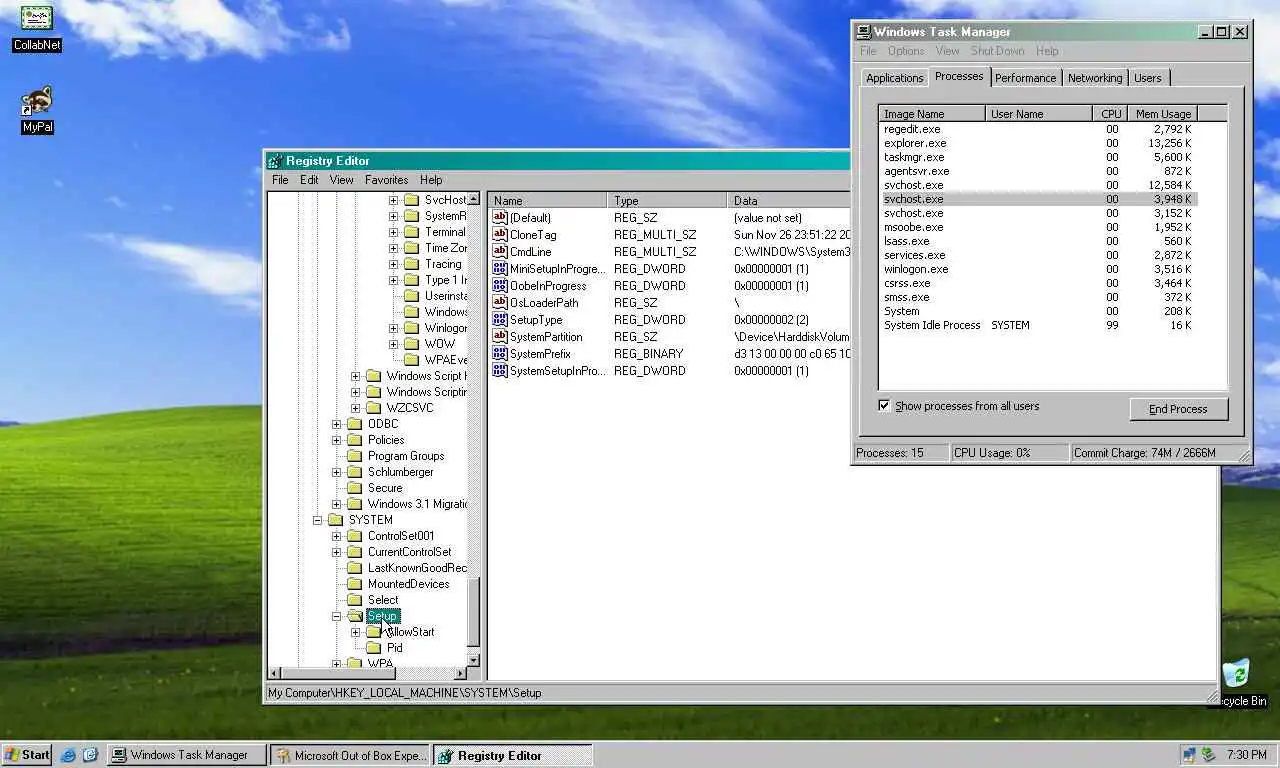The height and width of the screenshot is (768, 1280).
Task: Expand the ControlSet001 key
Action: [x=336, y=536]
